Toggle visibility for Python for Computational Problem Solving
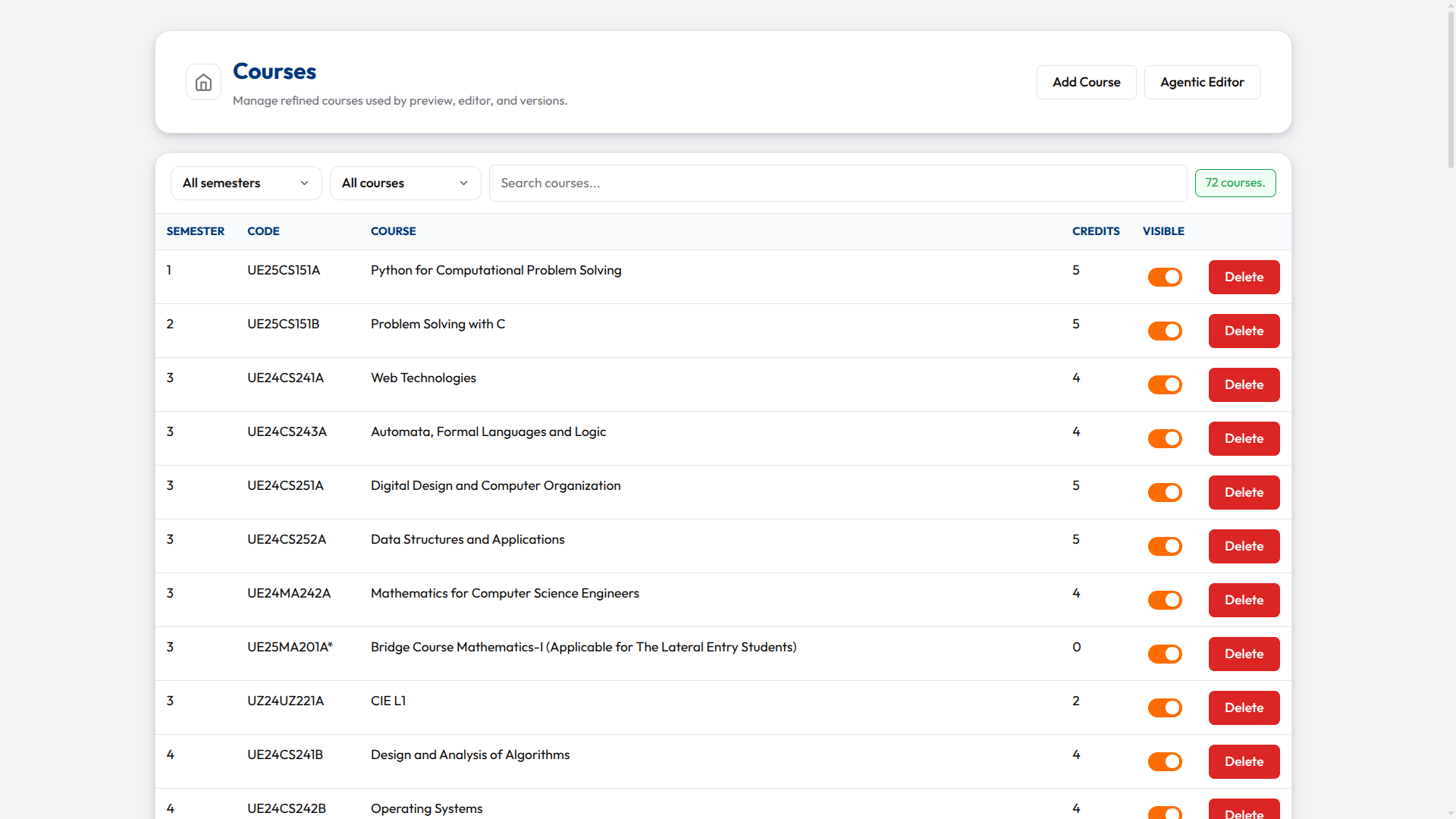1456x819 pixels. coord(1165,277)
